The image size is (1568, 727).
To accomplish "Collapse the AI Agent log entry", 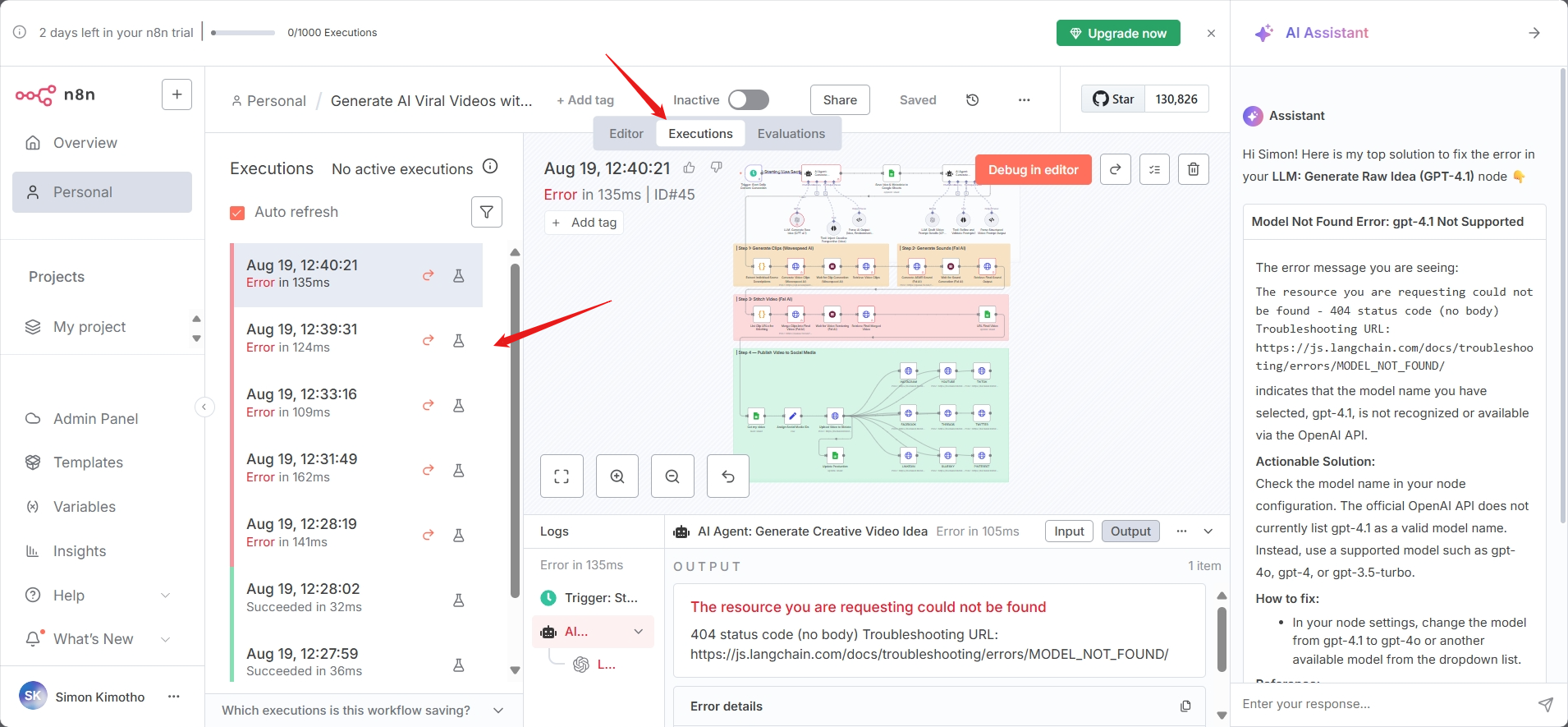I will coord(639,632).
